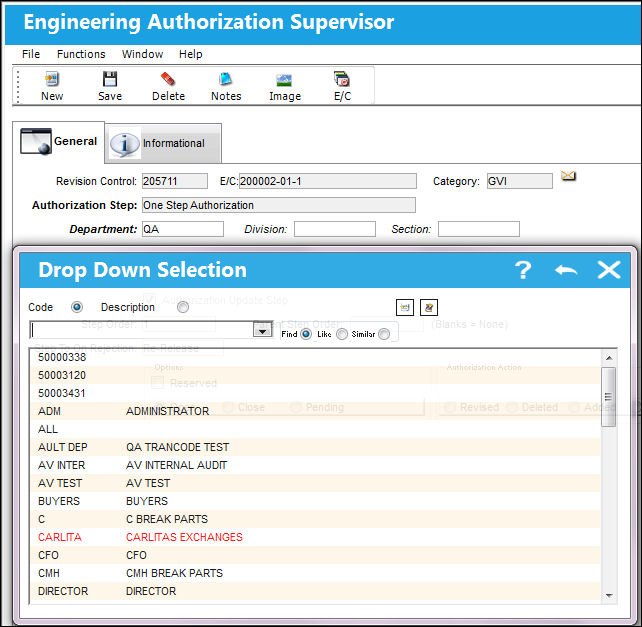The width and height of the screenshot is (642, 627).
Task: Expand the search combo box arrow
Action: [262, 330]
